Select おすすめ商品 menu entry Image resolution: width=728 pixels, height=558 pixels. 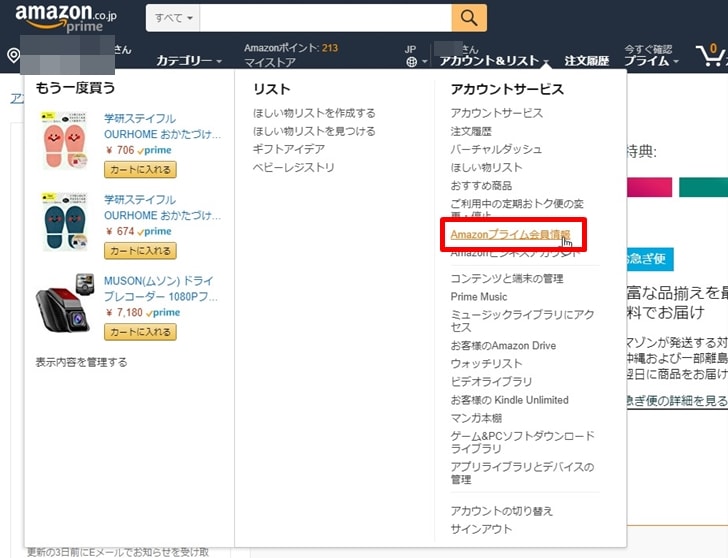481,186
